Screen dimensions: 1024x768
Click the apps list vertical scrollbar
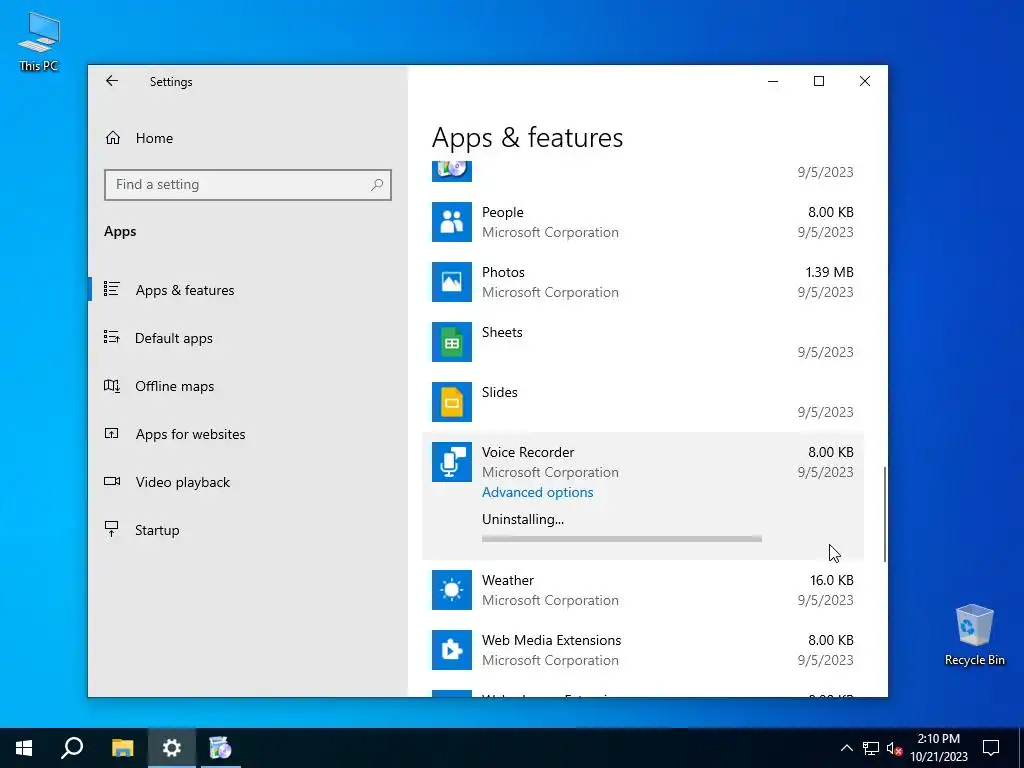(x=885, y=514)
